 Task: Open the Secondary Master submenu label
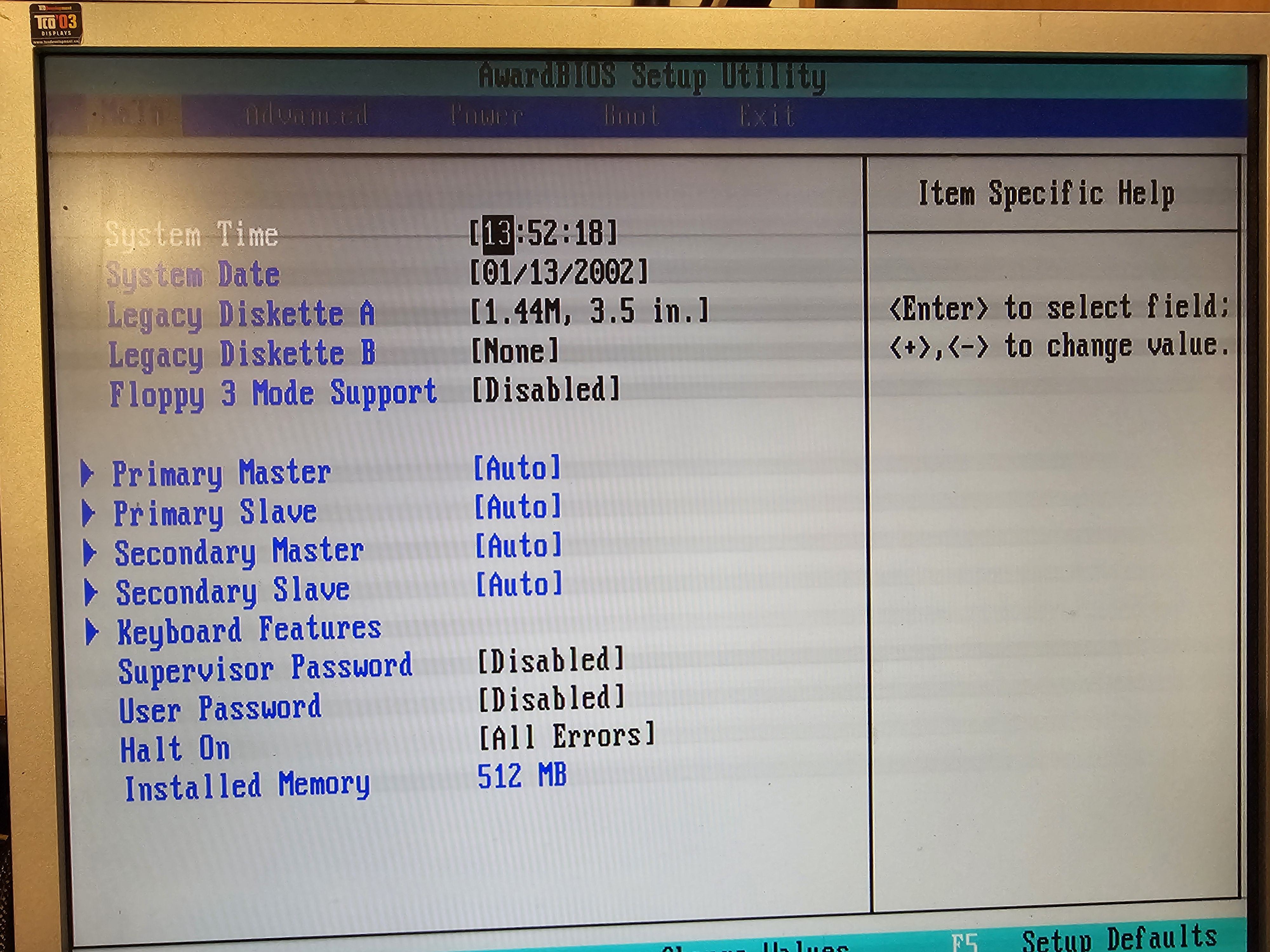[x=239, y=552]
